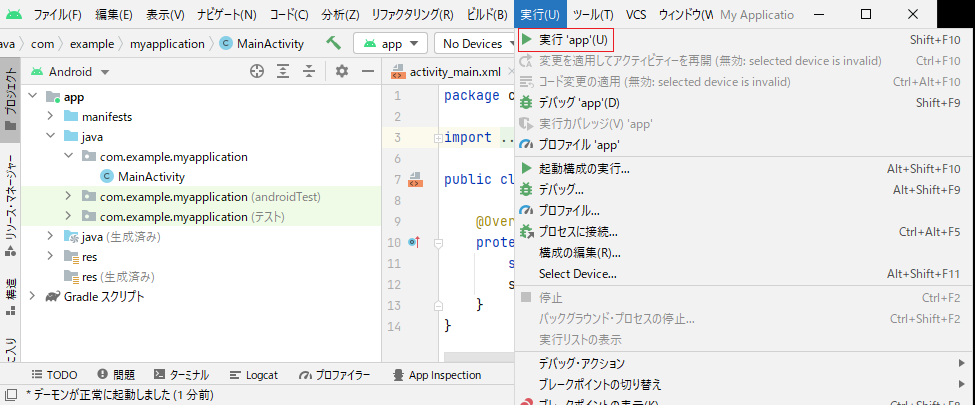Select デバッグ 'app'(D) menu entry

(x=744, y=103)
